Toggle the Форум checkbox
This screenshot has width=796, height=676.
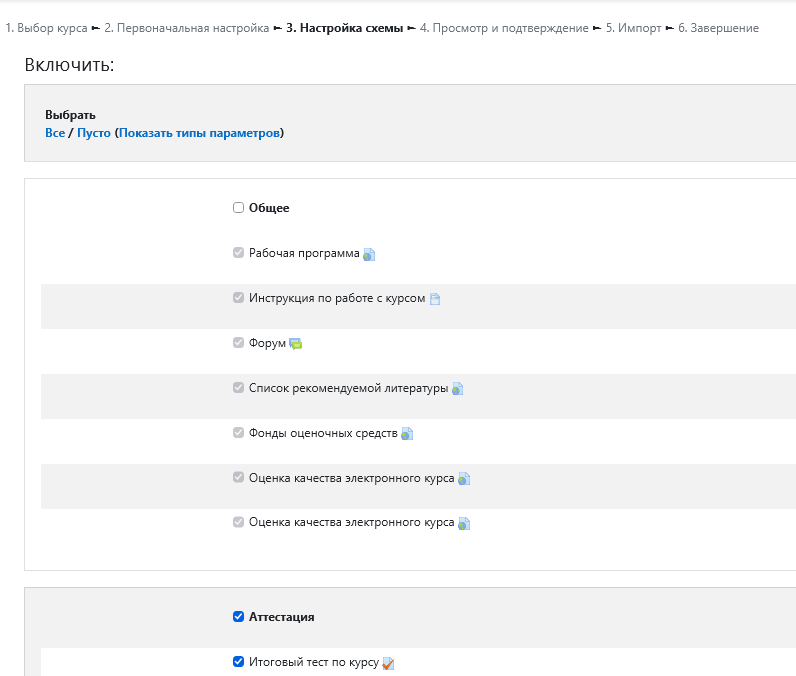238,343
